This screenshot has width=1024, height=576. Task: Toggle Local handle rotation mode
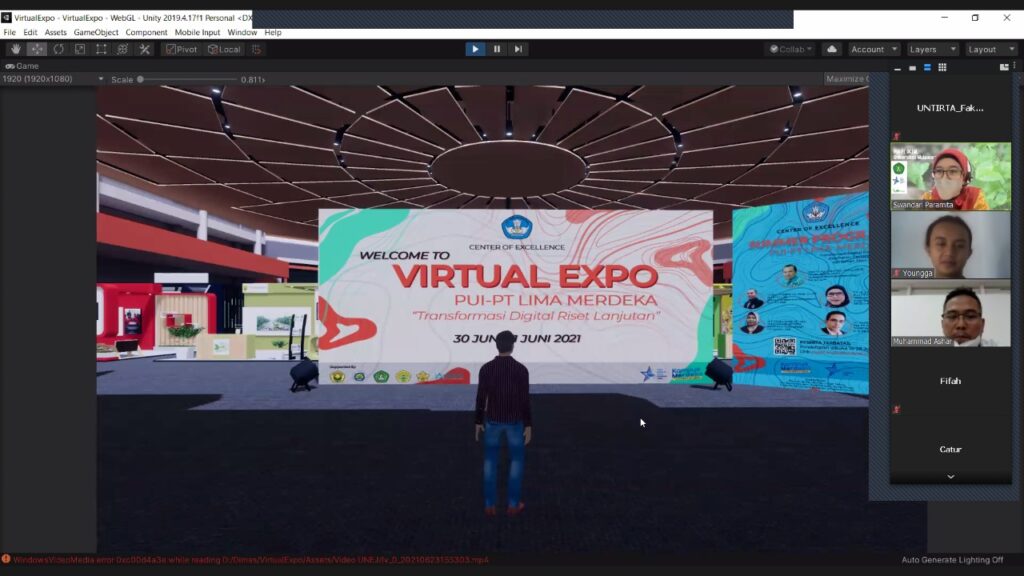[x=225, y=49]
